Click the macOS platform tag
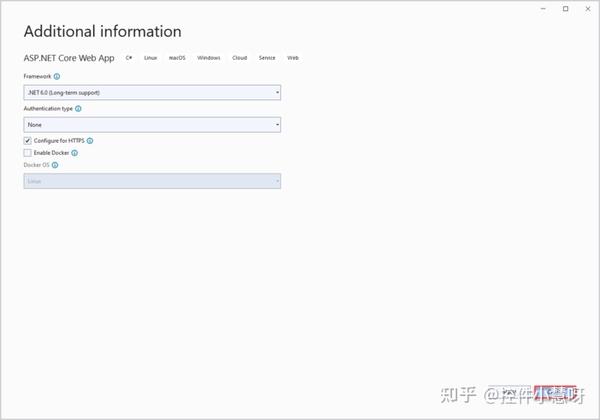 [x=177, y=58]
